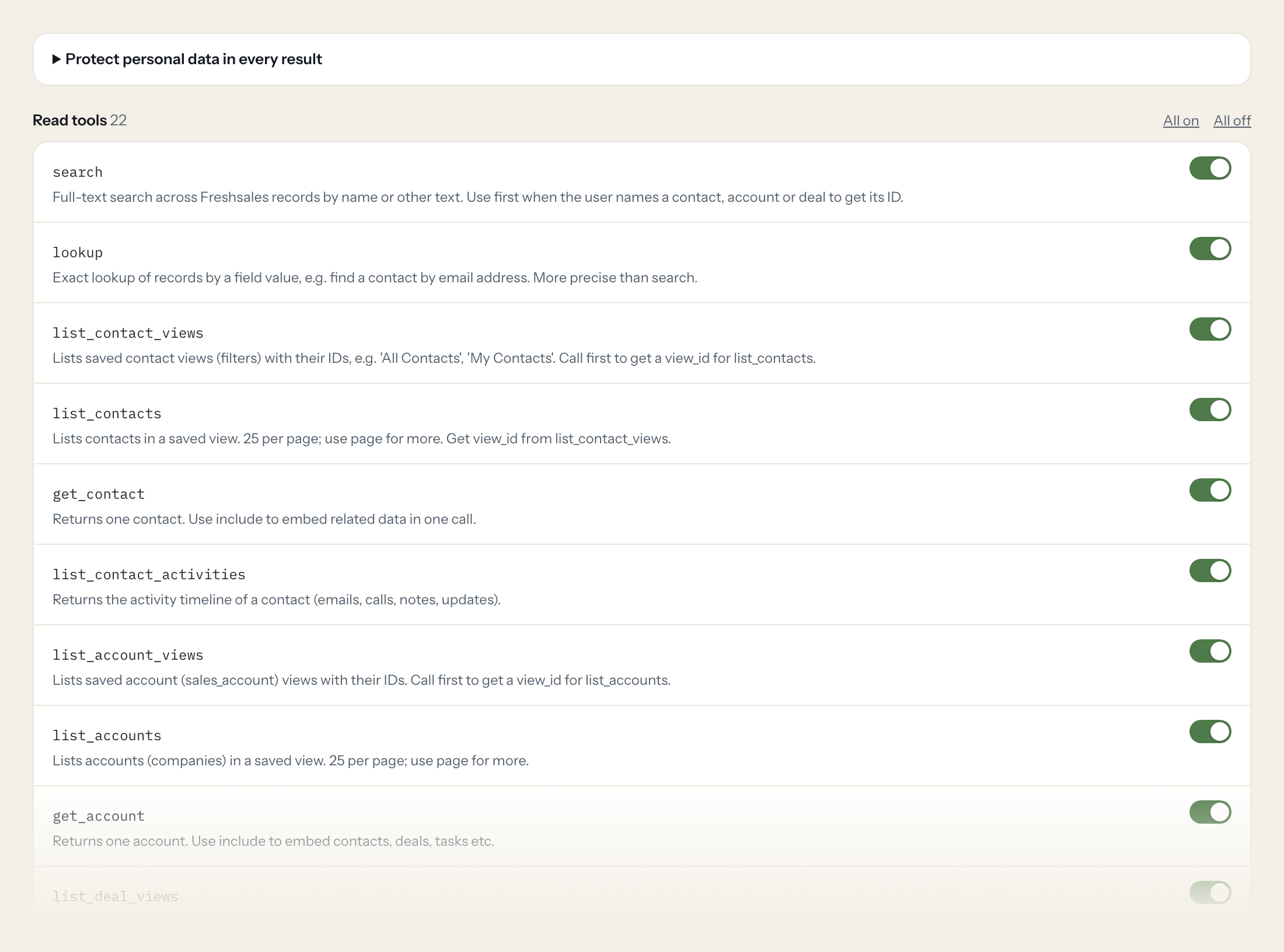Click the 'list_account_views' tool name
The image size is (1284, 952).
pos(128,655)
